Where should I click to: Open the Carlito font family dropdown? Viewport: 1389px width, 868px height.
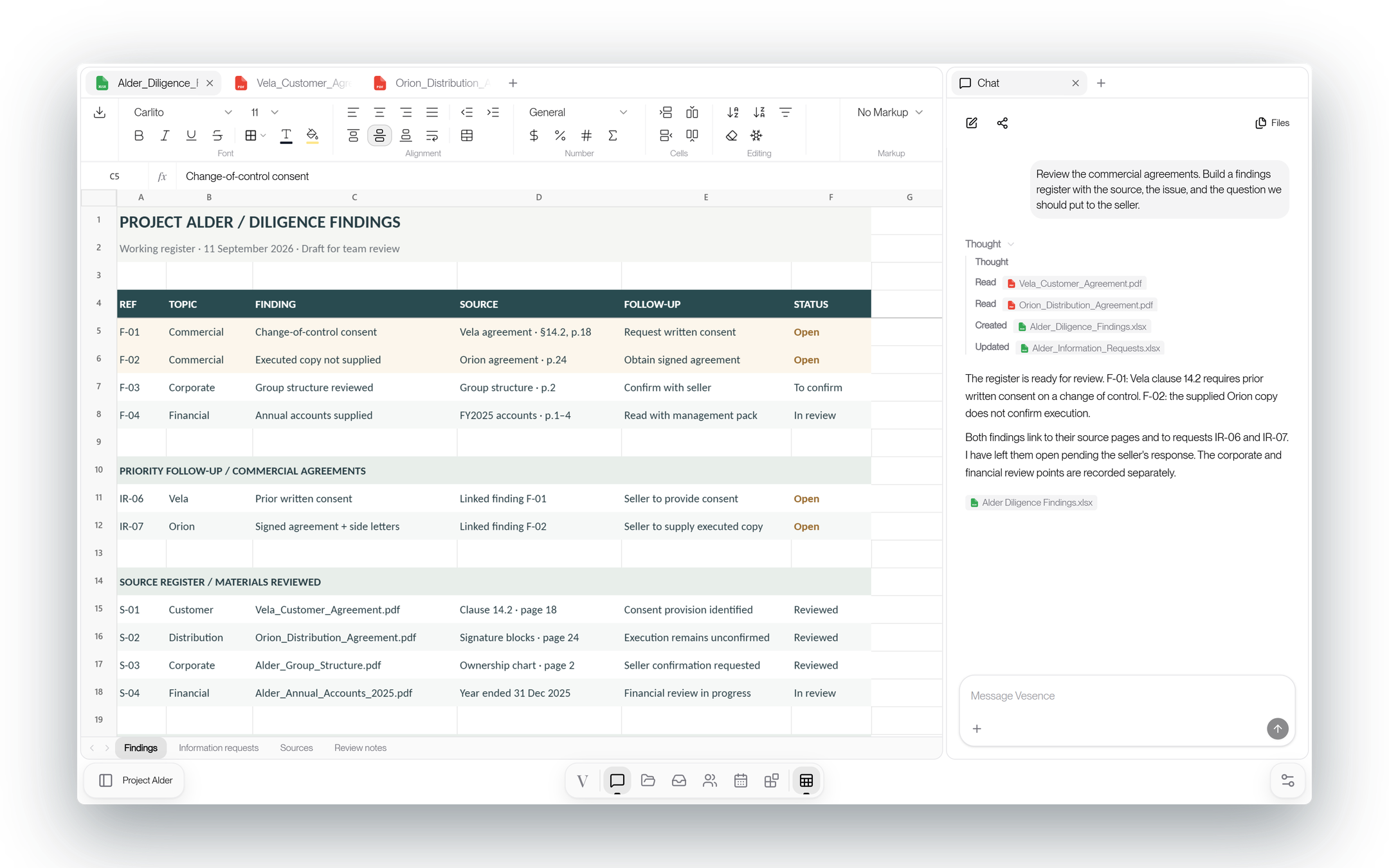click(183, 112)
